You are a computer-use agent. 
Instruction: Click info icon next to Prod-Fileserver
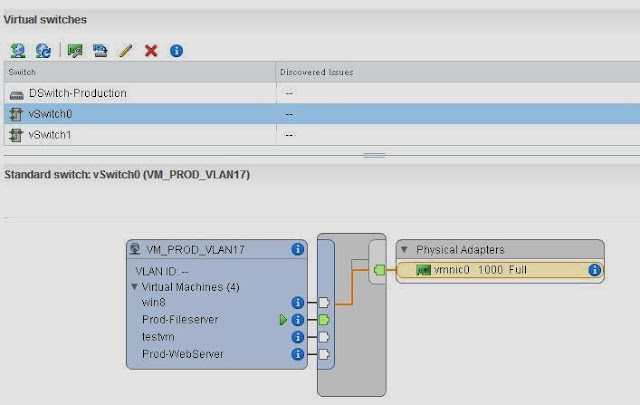click(298, 320)
